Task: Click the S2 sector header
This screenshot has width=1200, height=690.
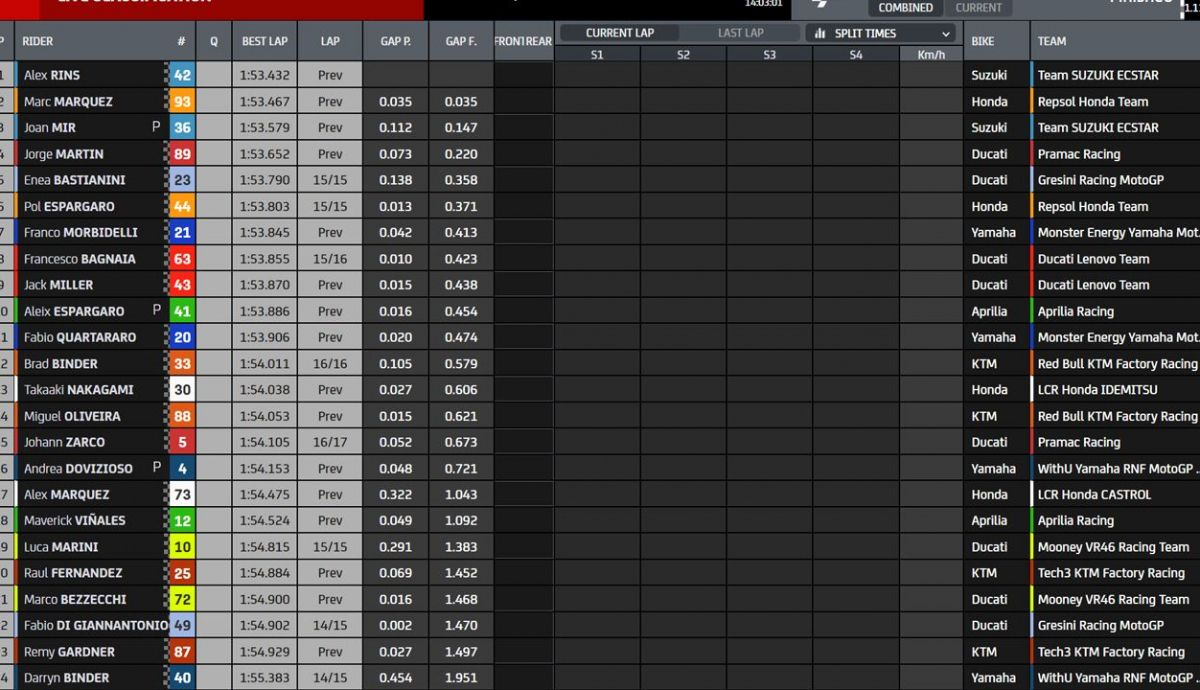Action: click(x=683, y=55)
